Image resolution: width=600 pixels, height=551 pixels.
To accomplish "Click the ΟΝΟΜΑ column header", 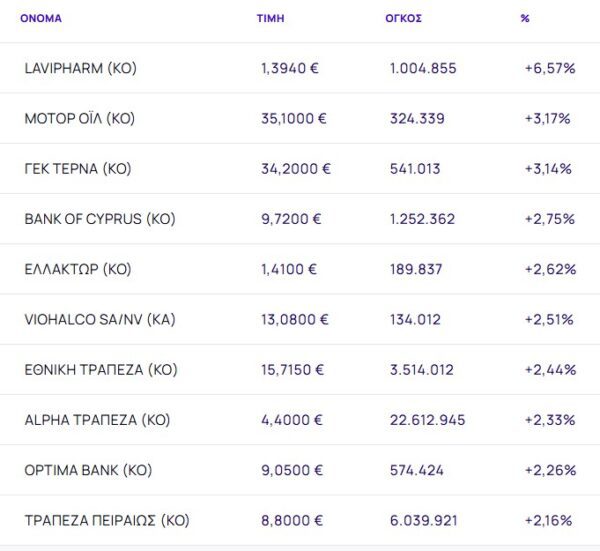I will click(x=41, y=18).
